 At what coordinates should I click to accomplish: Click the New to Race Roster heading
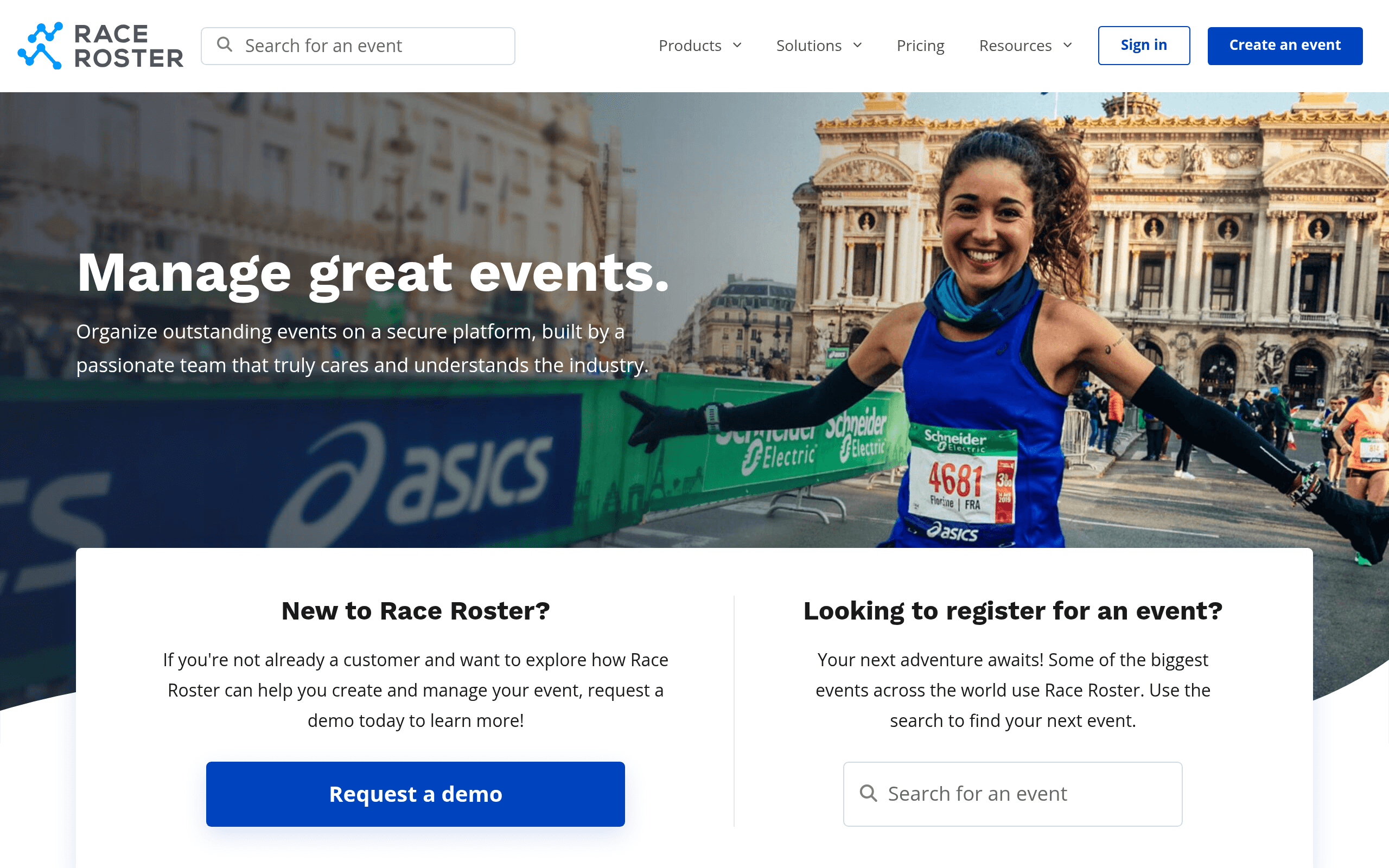tap(416, 611)
